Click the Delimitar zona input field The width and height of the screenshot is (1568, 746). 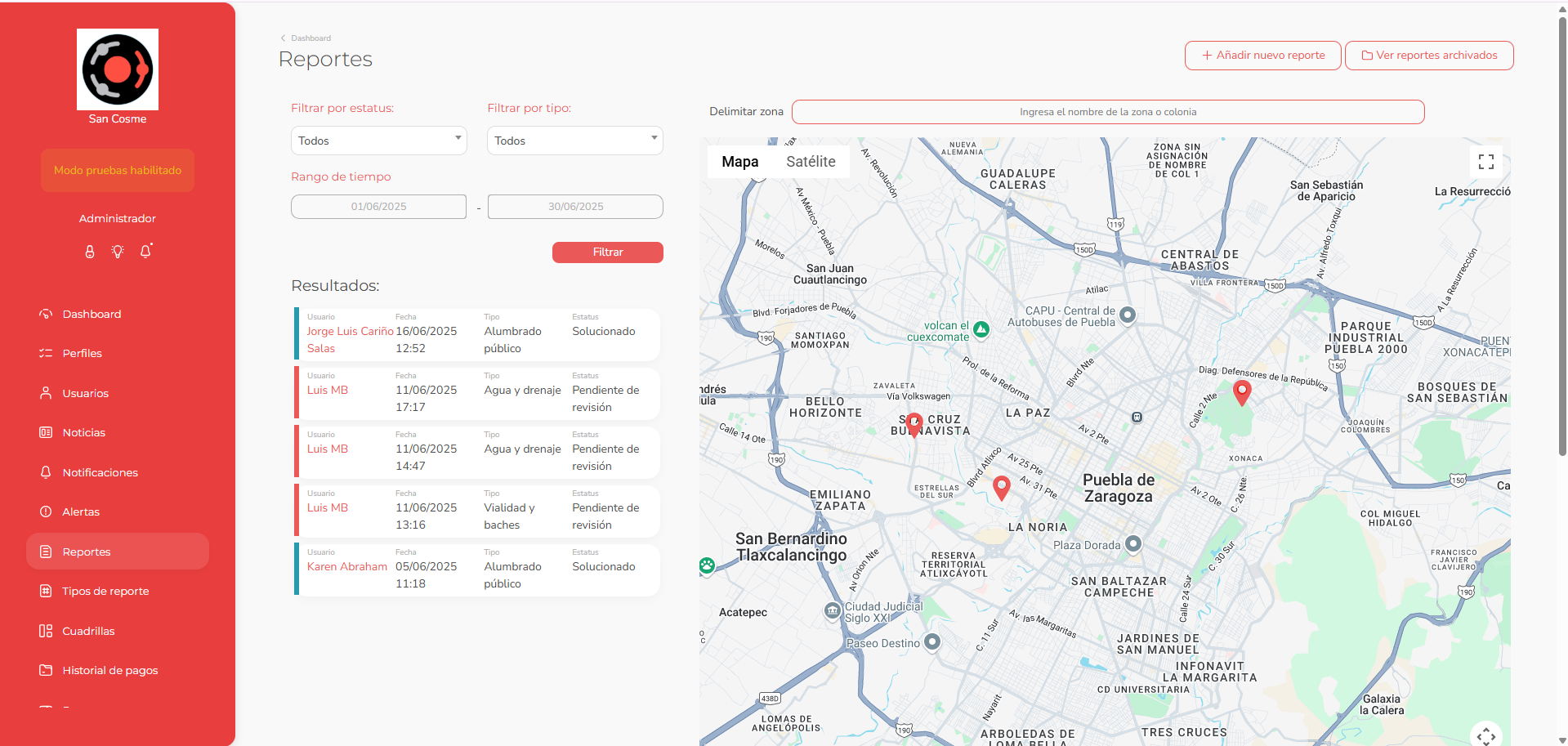tap(1108, 112)
